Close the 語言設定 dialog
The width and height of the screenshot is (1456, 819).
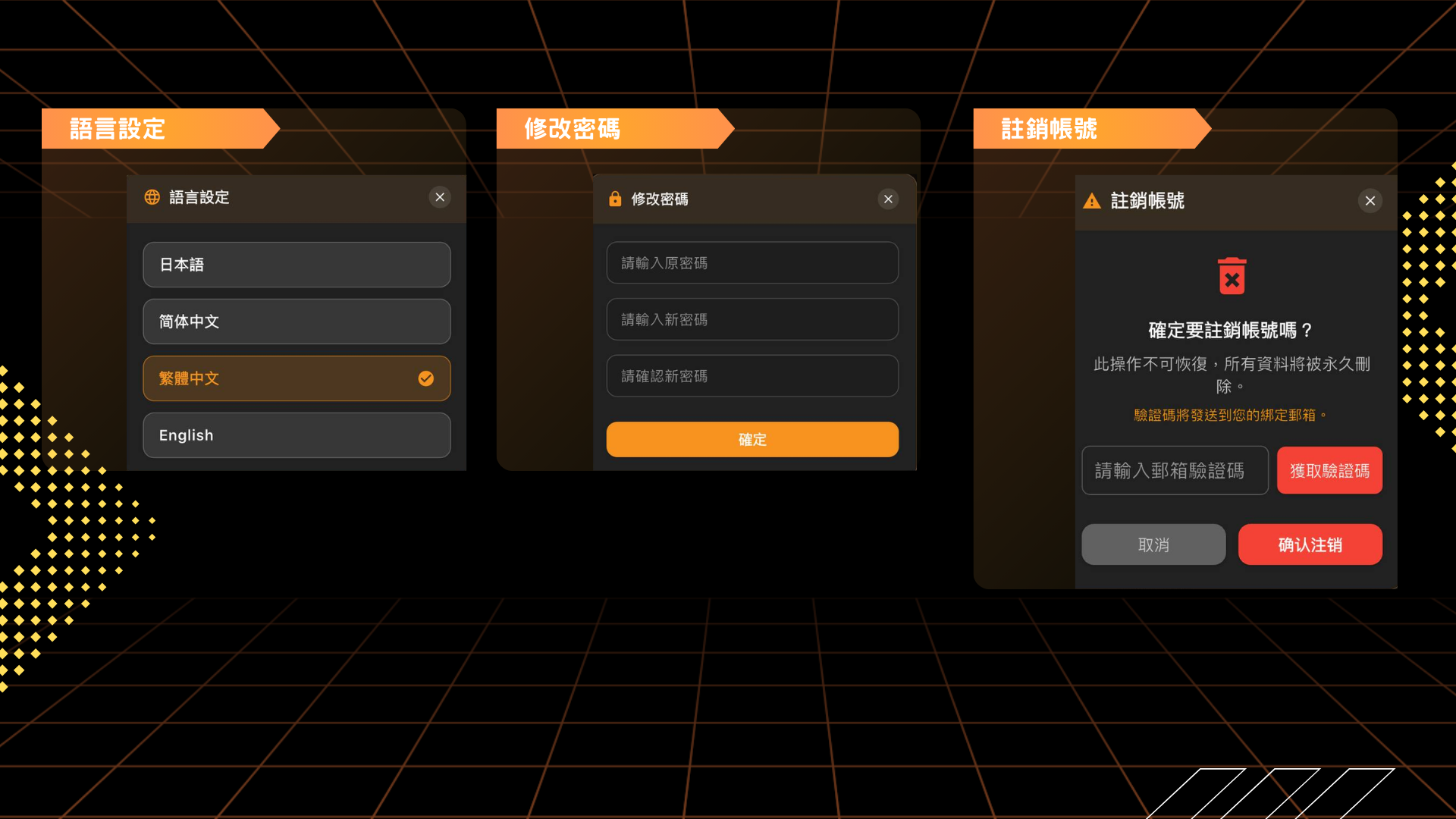tap(440, 197)
